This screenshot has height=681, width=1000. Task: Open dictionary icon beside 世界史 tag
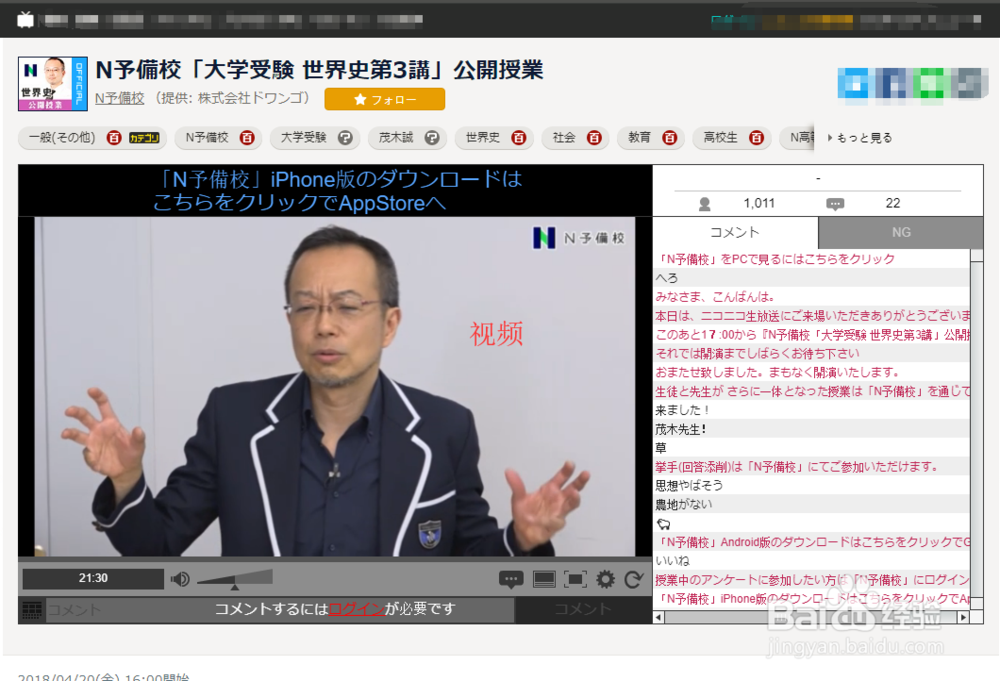click(x=518, y=138)
